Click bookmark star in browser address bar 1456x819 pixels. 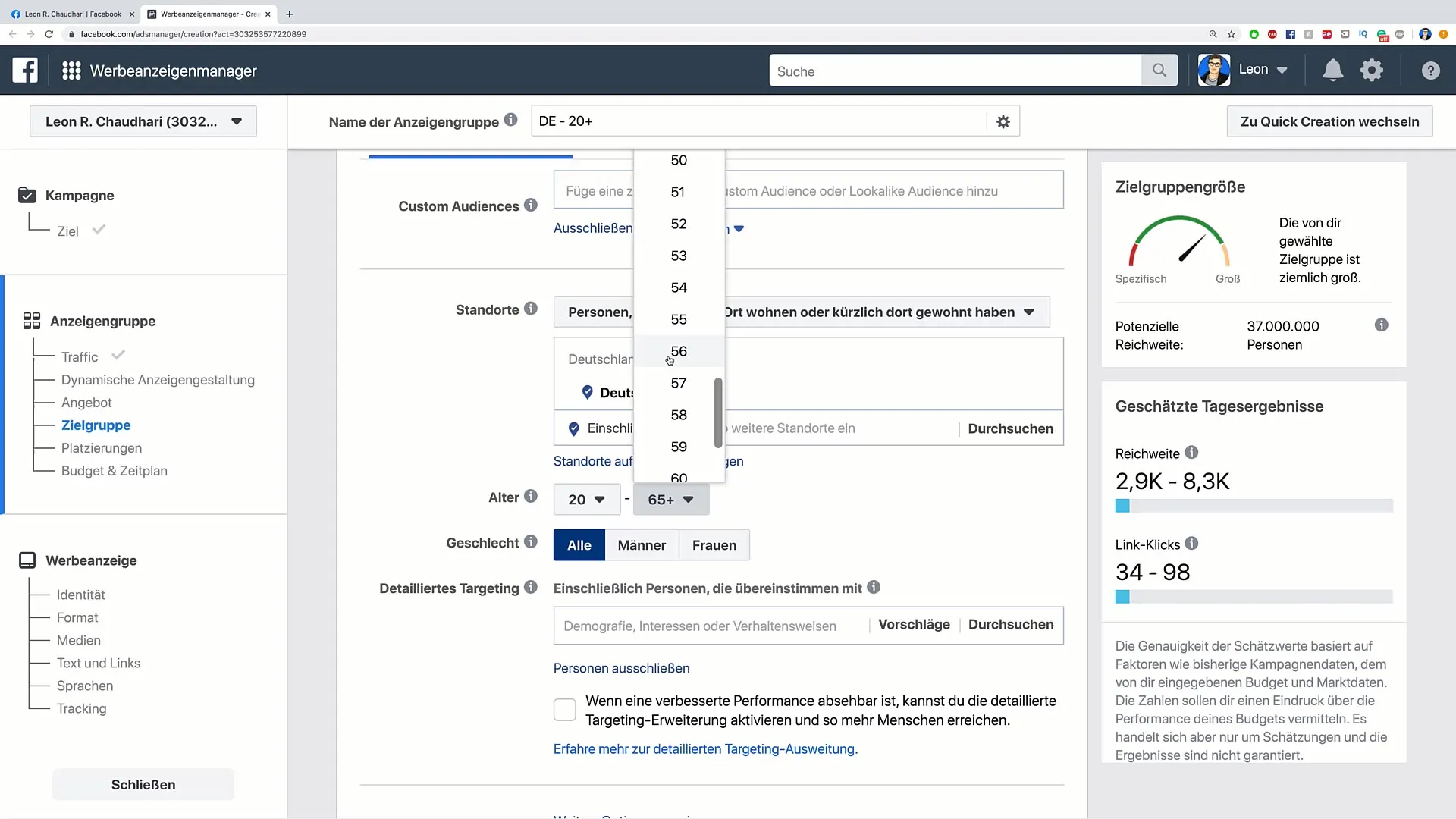click(1232, 34)
